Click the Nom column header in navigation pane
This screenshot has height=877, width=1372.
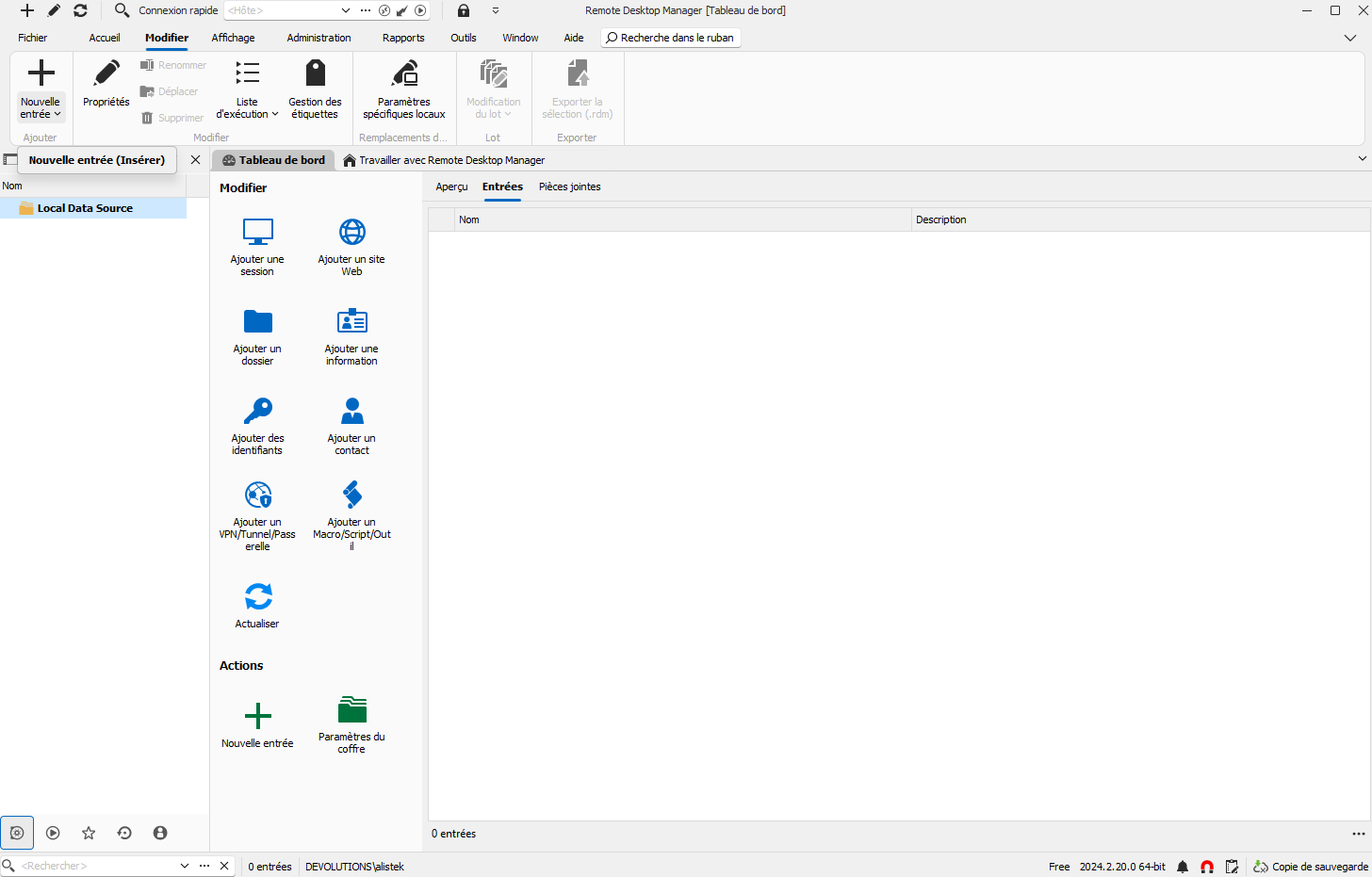(x=93, y=186)
